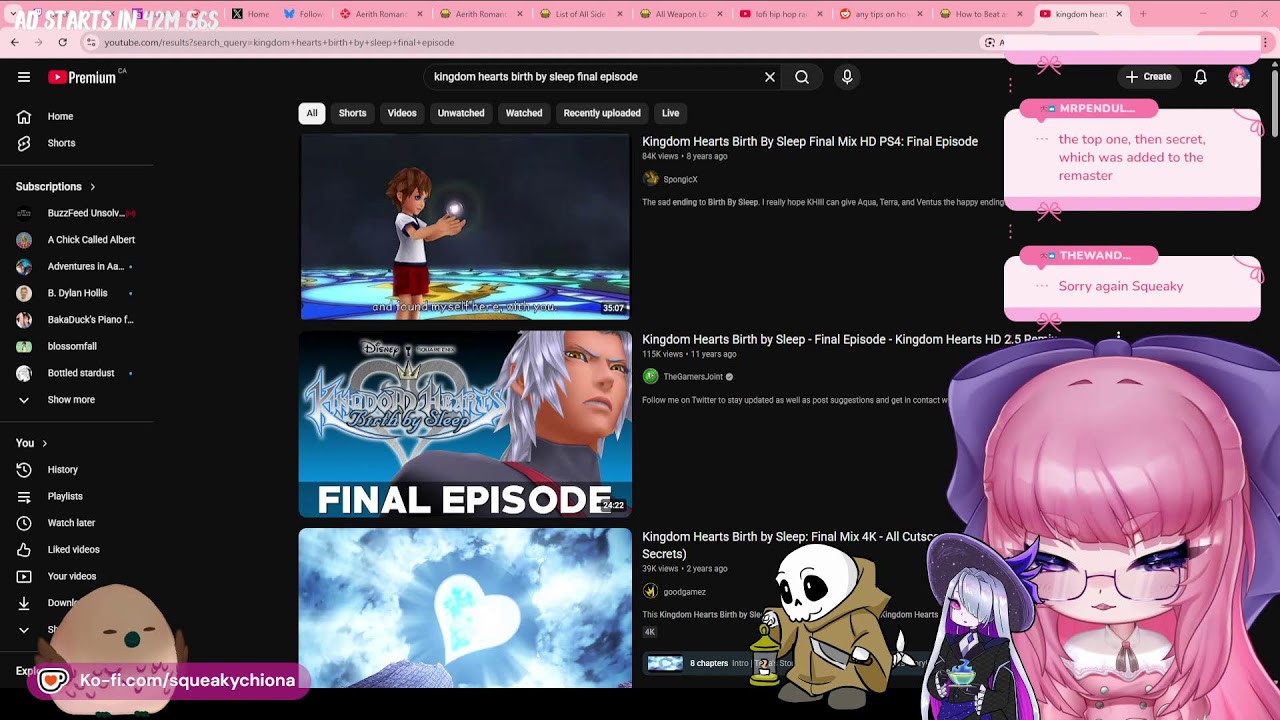Viewport: 1280px width, 720px height.
Task: Open title 'Final Mix HD PS4: Final Episode'
Action: (810, 142)
